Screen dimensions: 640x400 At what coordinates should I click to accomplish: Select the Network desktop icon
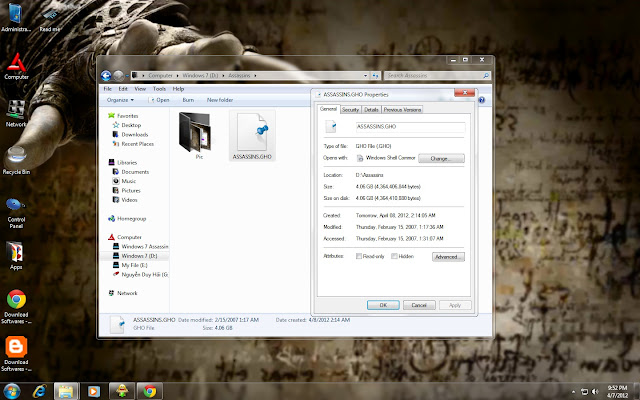(16, 113)
